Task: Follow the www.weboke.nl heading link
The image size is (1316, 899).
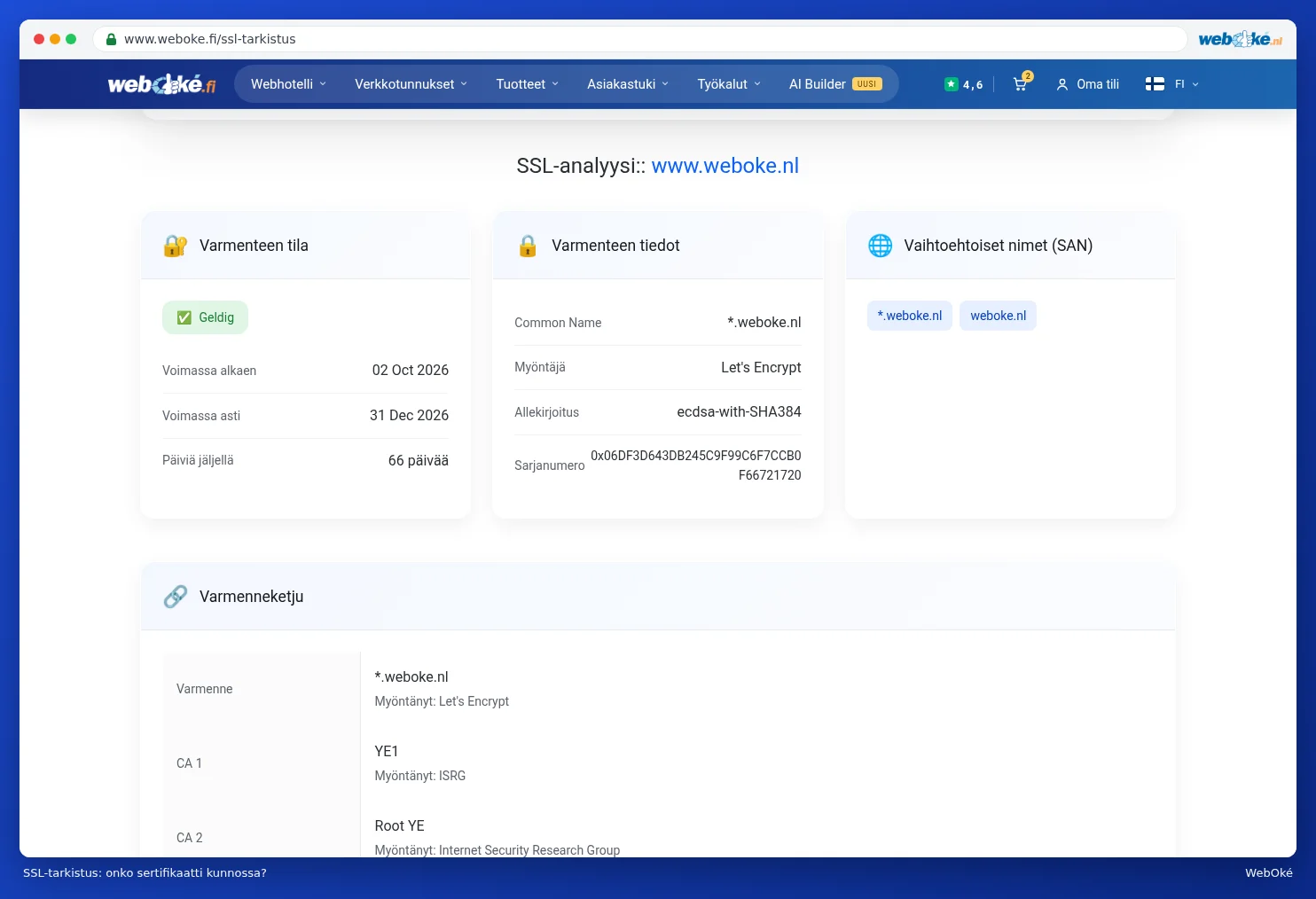Action: [x=725, y=166]
